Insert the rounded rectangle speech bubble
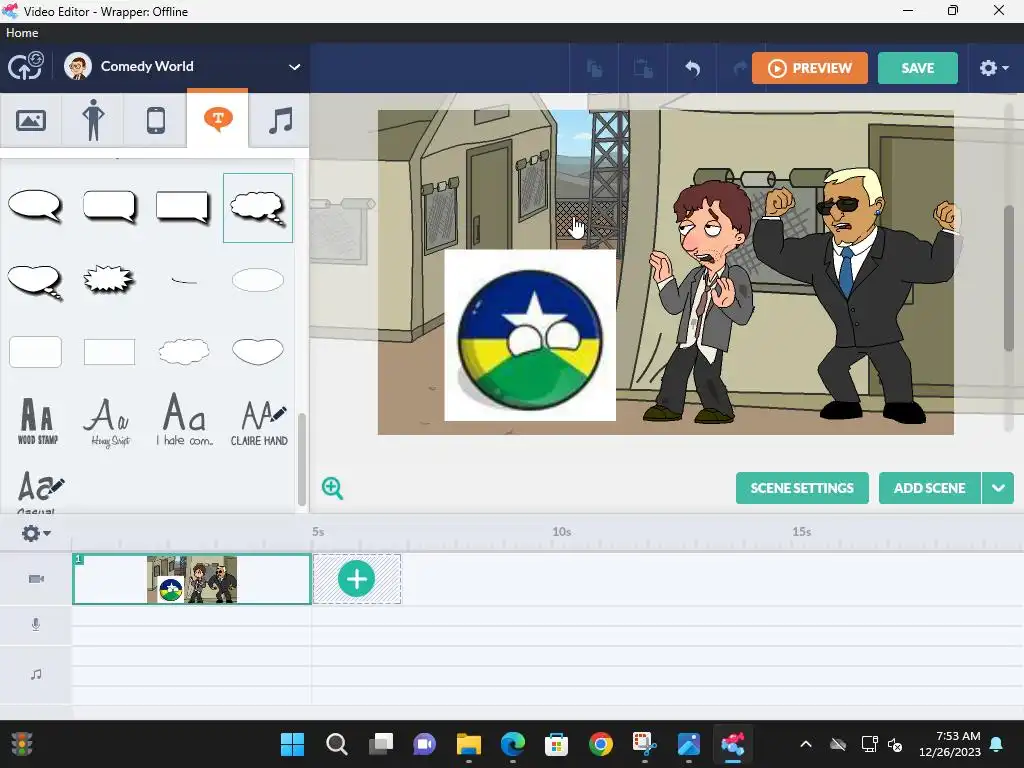 [110, 207]
